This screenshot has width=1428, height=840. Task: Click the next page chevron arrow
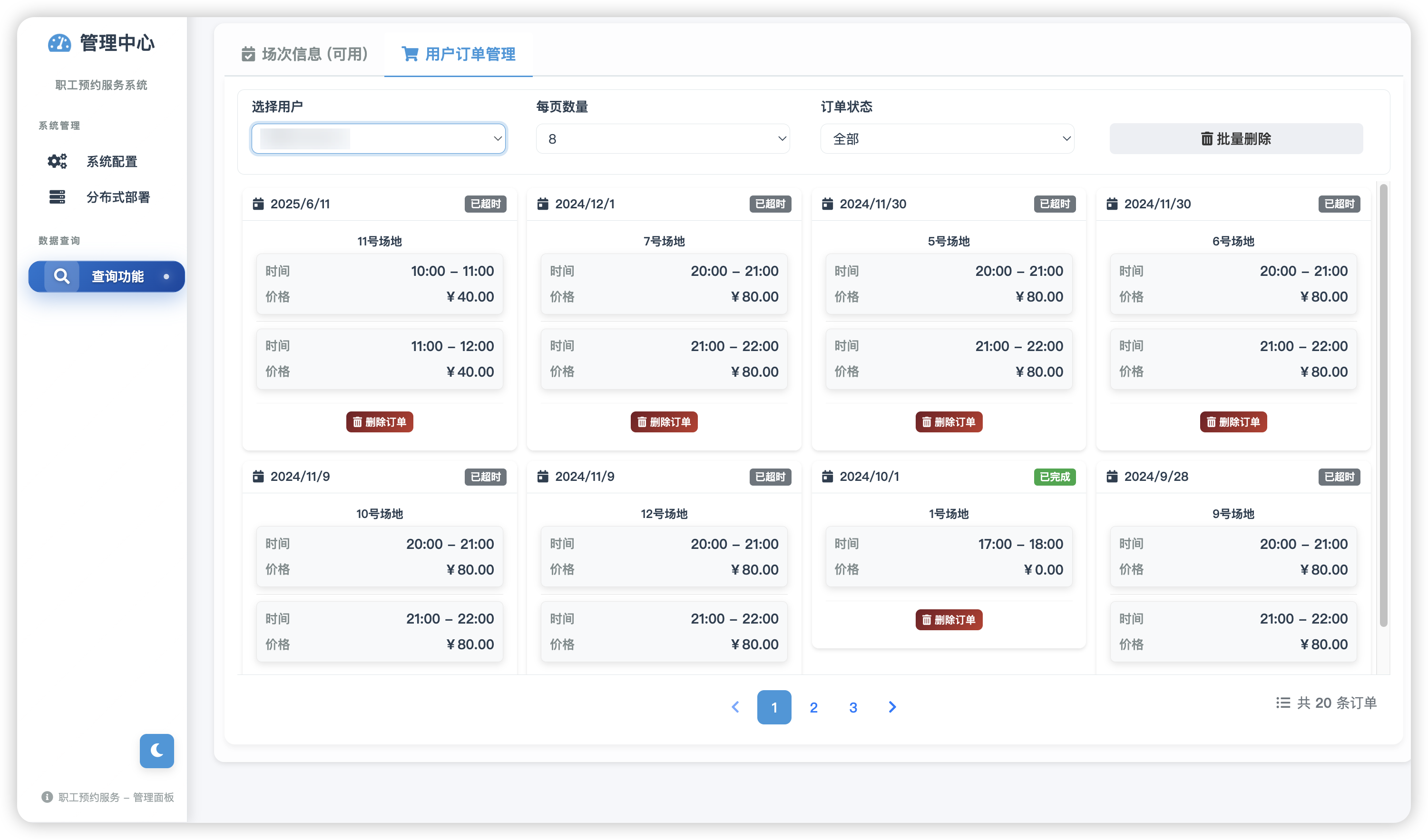coord(892,707)
